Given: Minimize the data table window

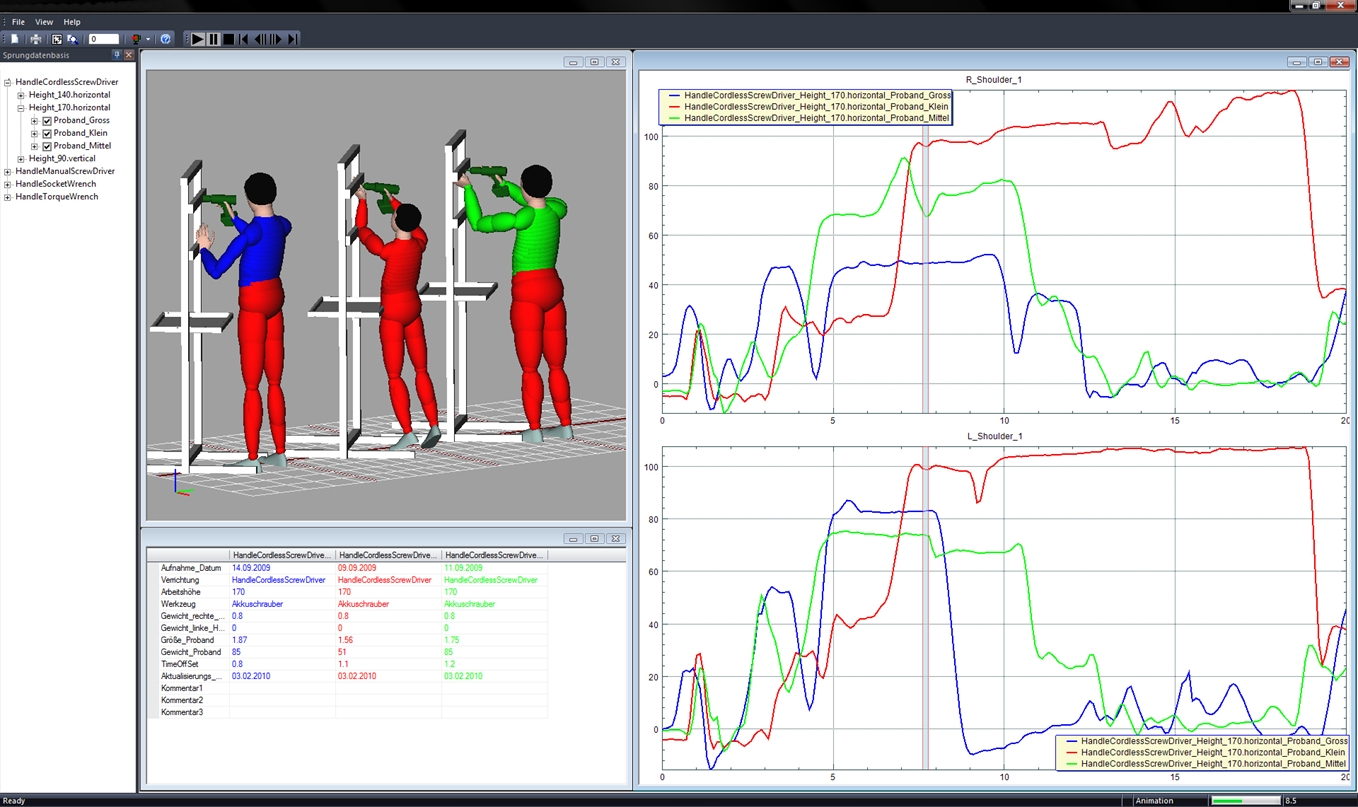Looking at the screenshot, I should point(573,538).
